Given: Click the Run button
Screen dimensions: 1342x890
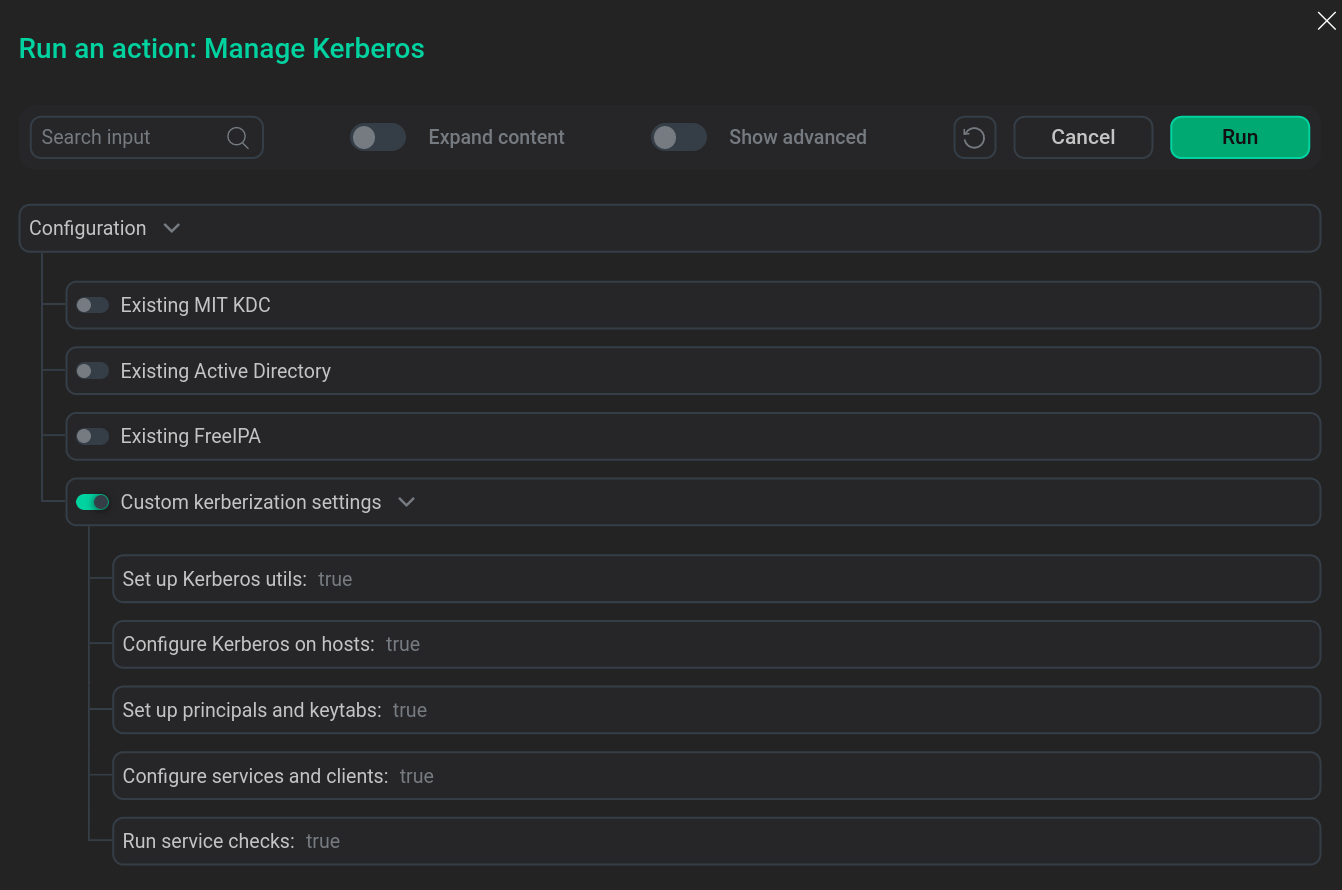Looking at the screenshot, I should coord(1240,138).
